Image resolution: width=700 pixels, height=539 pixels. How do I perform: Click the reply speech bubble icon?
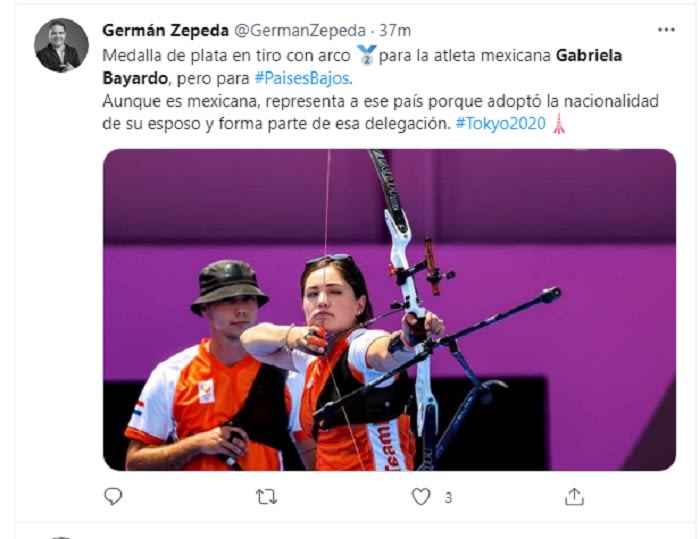[x=113, y=496]
